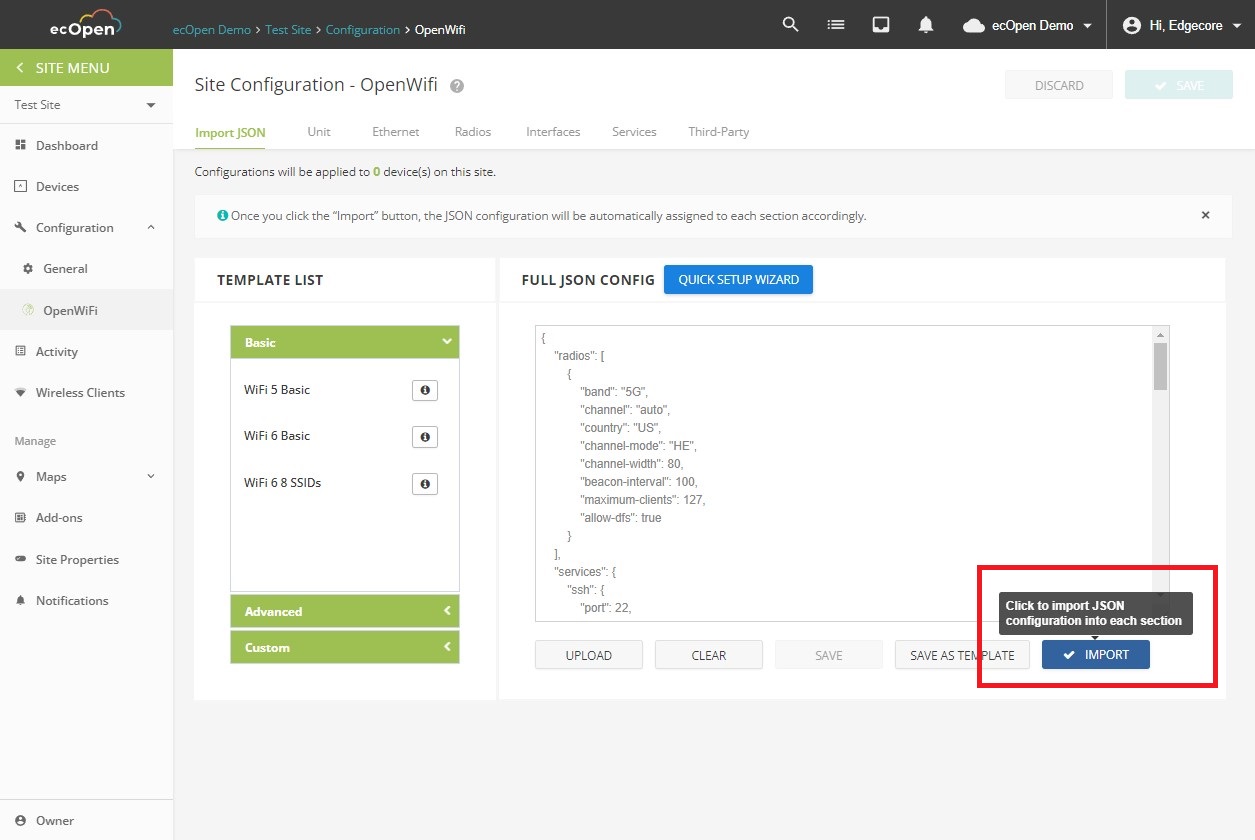
Task: Switch to the Unit tab
Action: point(319,131)
